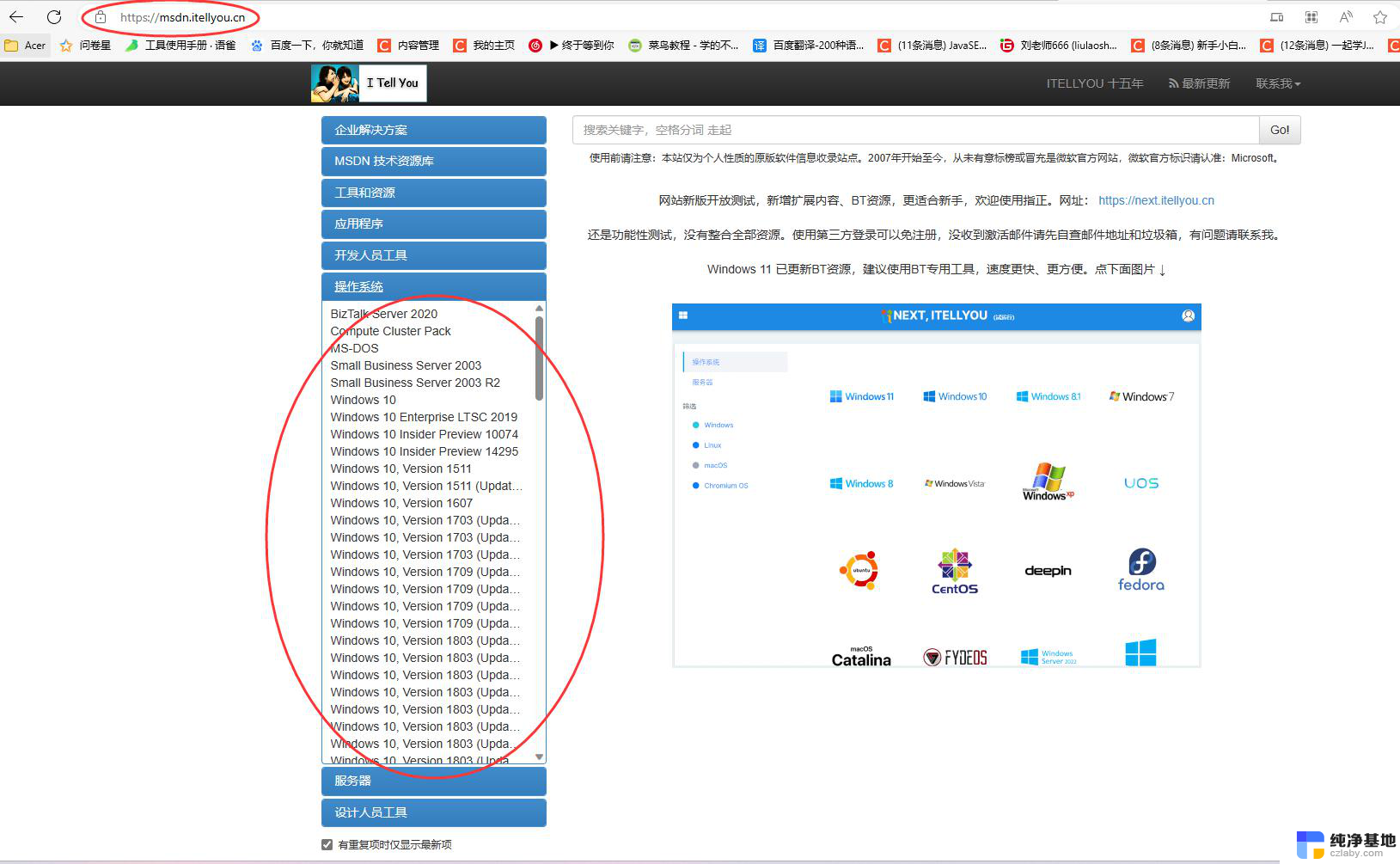Open the 刘老师666 bookmark
The height and width of the screenshot is (864, 1400).
[1059, 46]
